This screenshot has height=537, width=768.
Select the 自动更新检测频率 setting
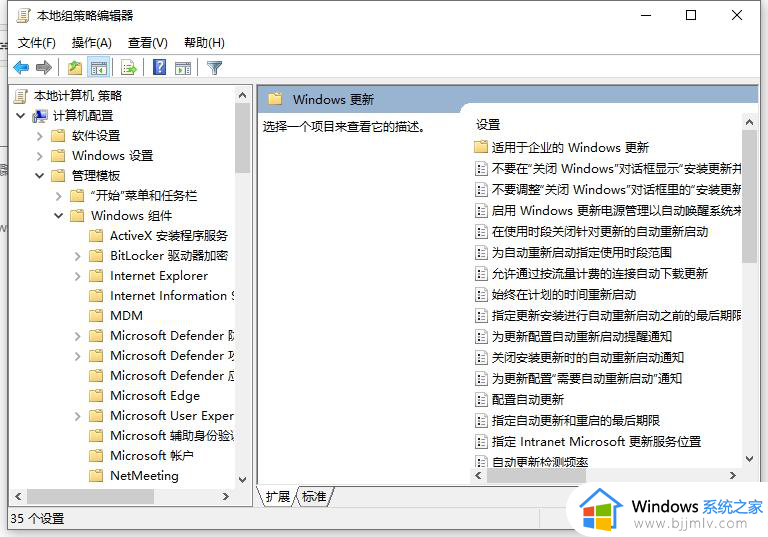coord(540,461)
